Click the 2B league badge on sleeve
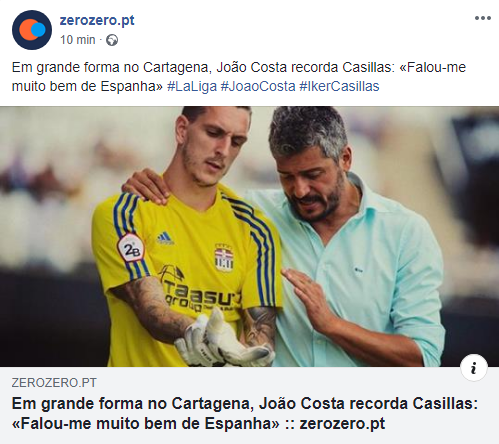The image size is (499, 444). (x=131, y=249)
